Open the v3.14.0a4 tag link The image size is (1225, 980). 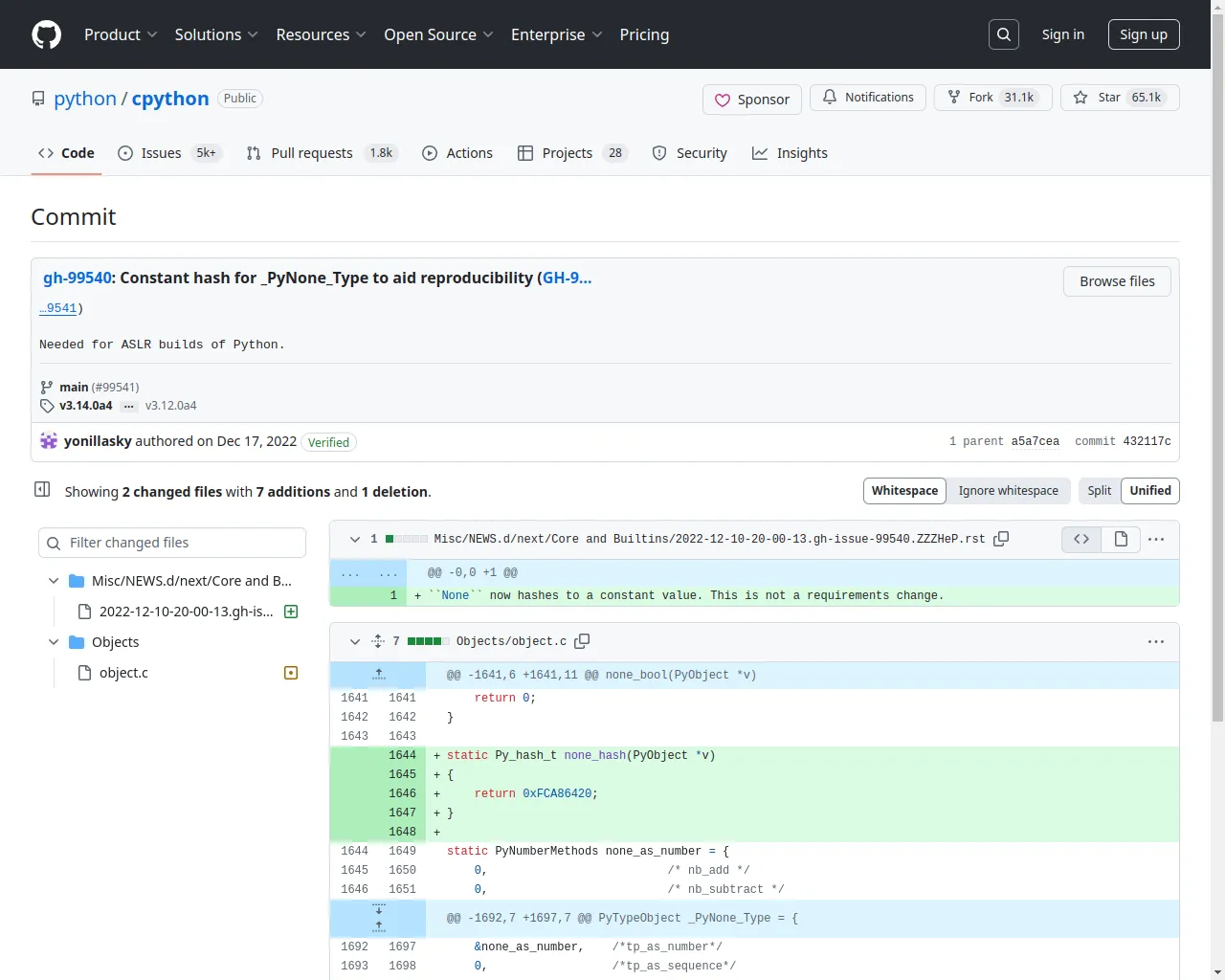click(85, 406)
